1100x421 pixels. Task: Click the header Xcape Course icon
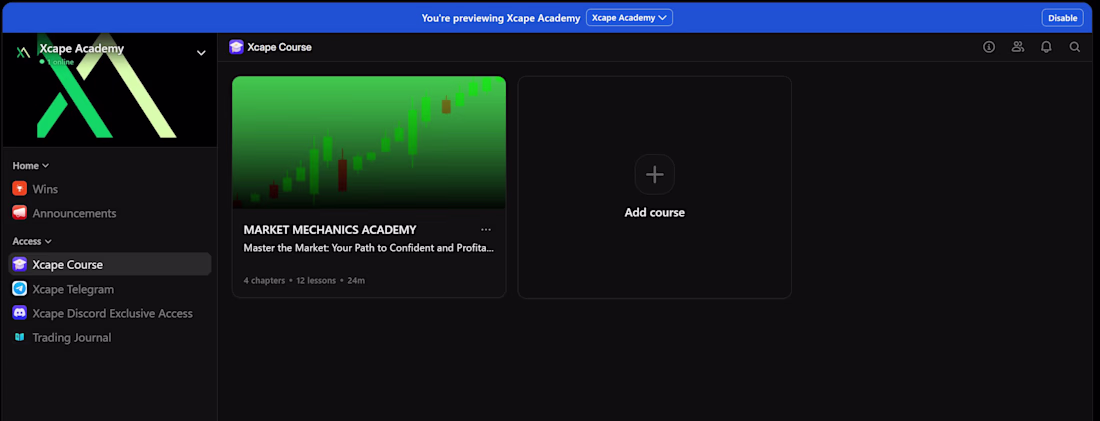pos(236,47)
